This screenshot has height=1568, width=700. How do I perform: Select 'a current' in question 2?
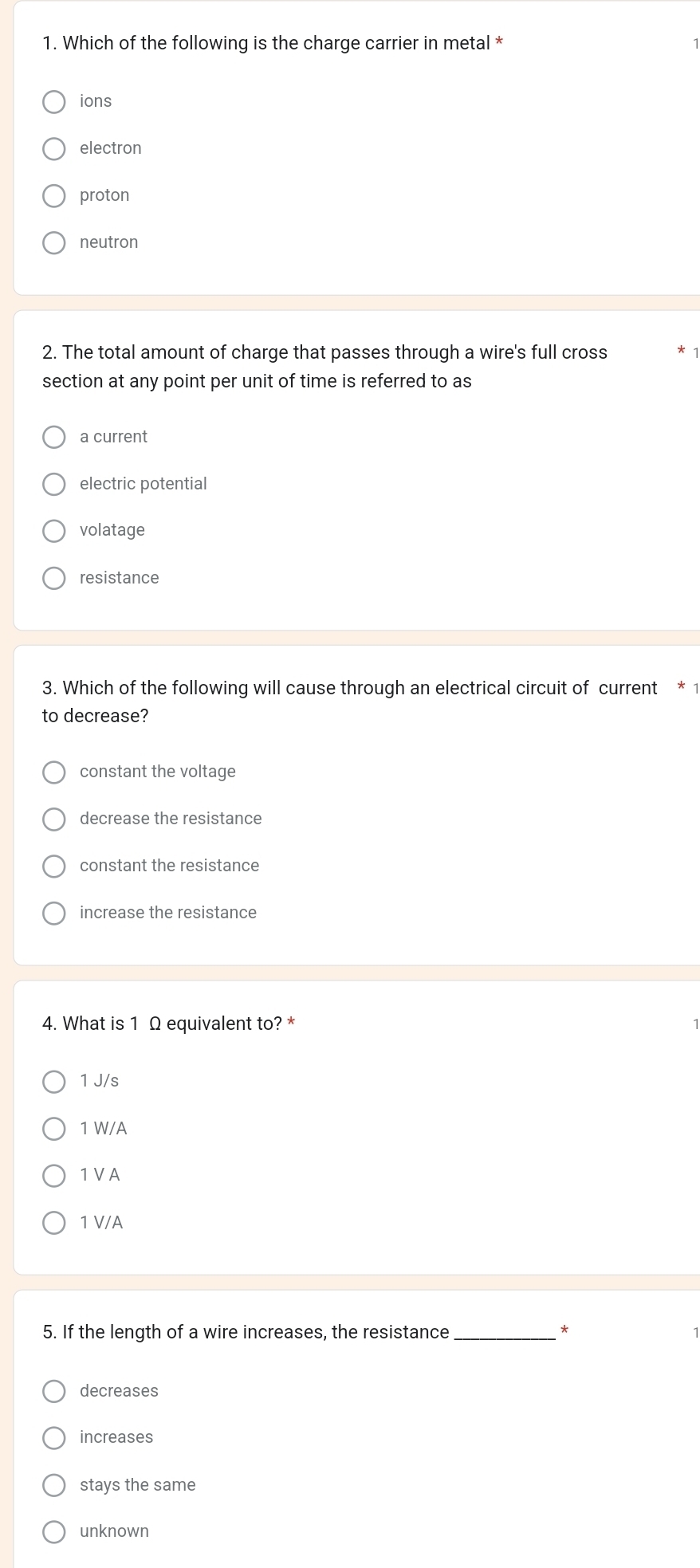pyautogui.click(x=53, y=437)
